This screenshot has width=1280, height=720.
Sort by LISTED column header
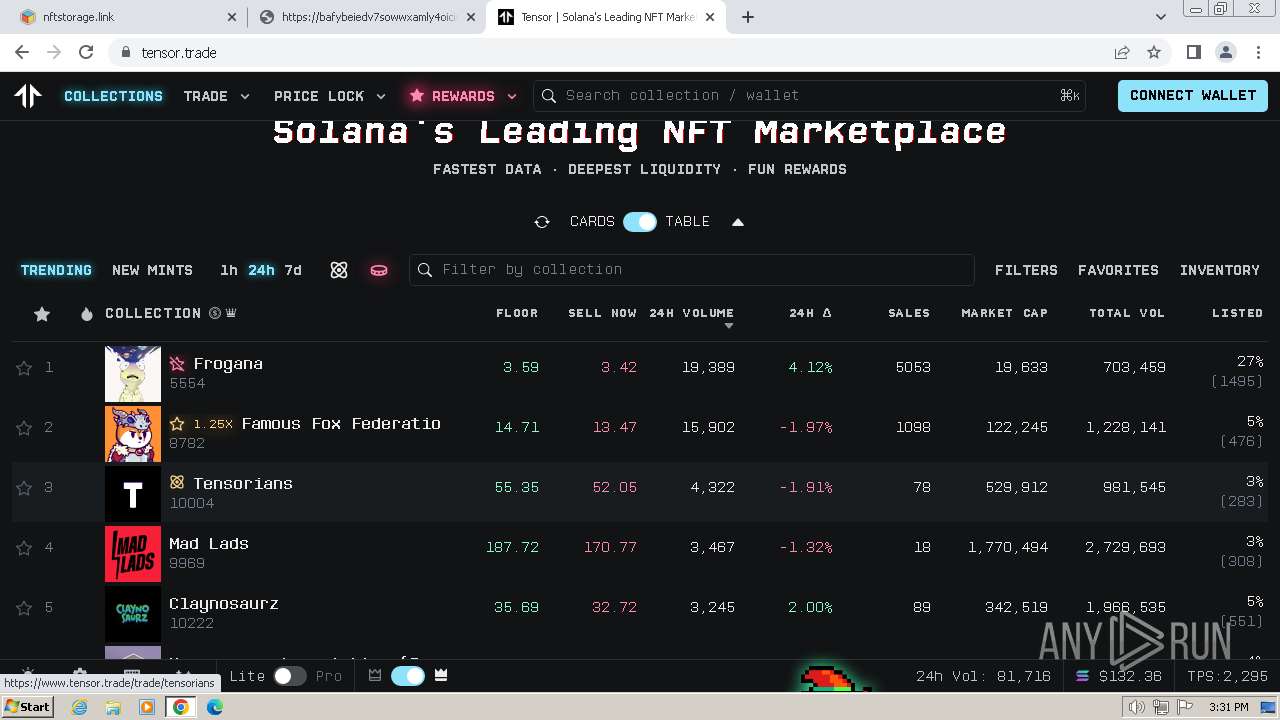tap(1237, 313)
